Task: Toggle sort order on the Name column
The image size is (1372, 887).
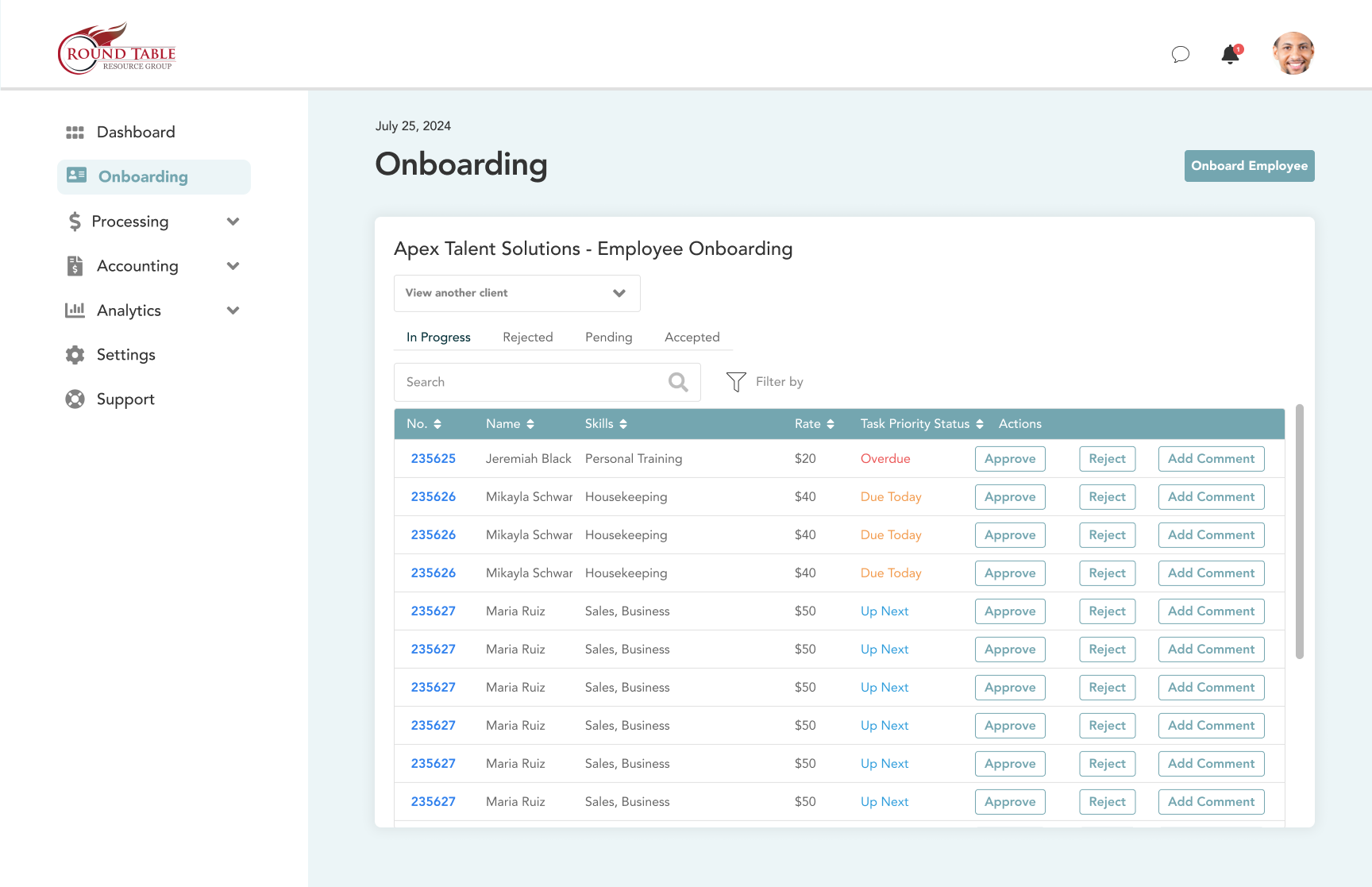Action: pos(530,423)
